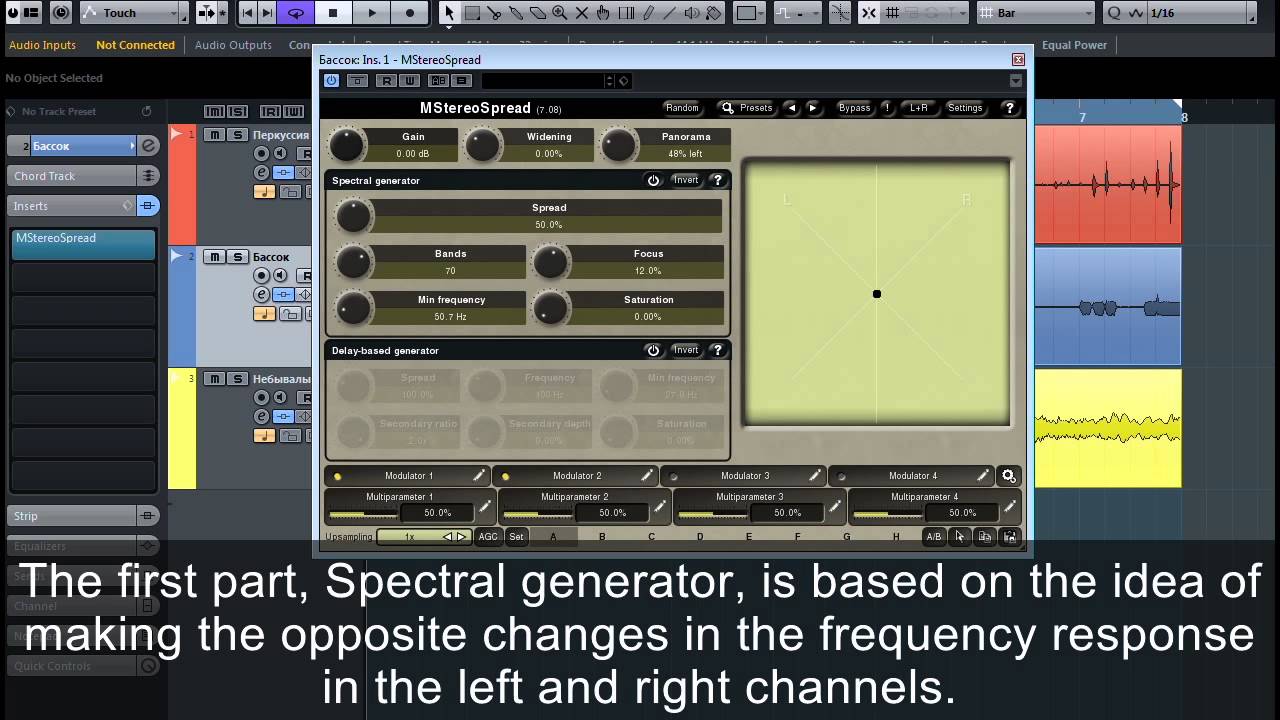
Task: Click Invert in Spectral generator
Action: [x=686, y=180]
